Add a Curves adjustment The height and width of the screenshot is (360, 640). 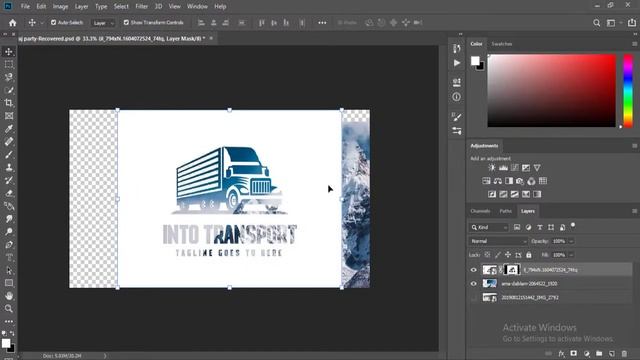coord(515,168)
